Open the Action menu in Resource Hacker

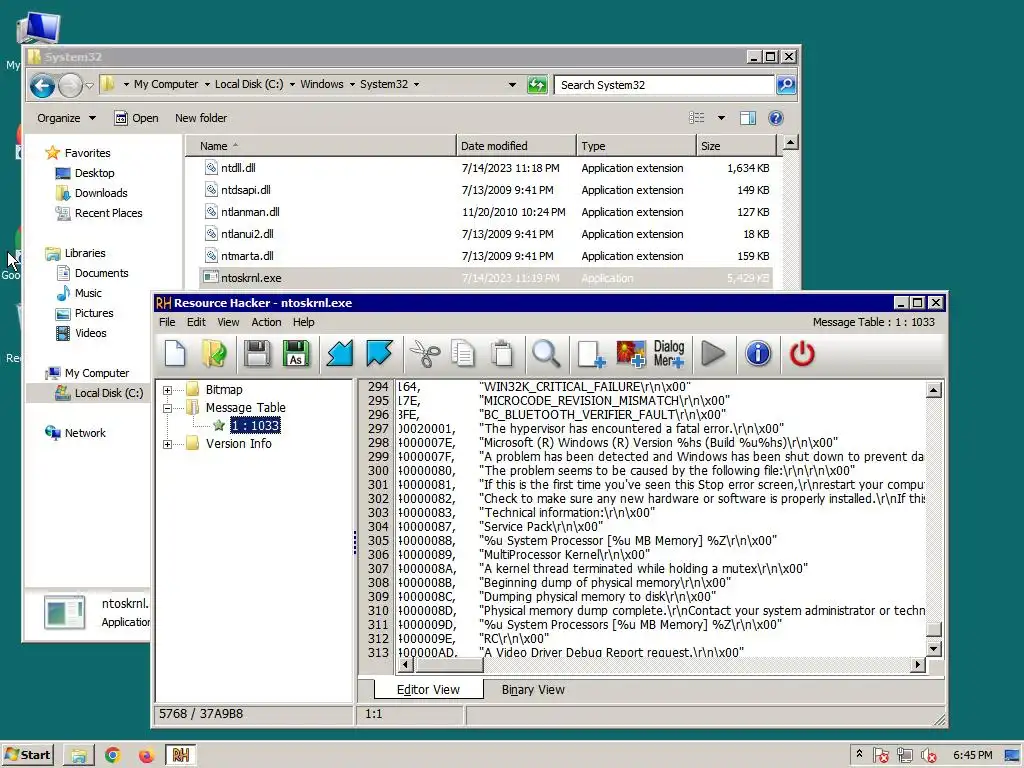pos(266,322)
